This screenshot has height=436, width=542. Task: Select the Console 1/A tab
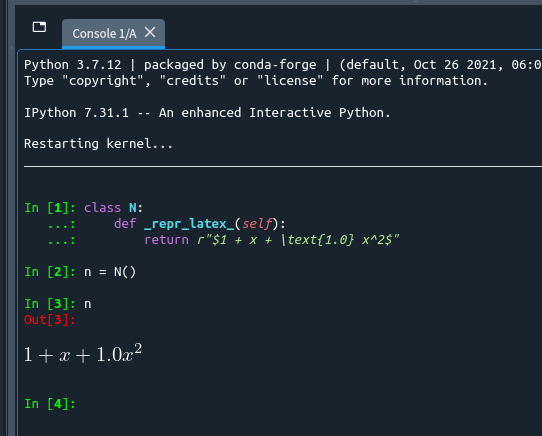coord(113,34)
